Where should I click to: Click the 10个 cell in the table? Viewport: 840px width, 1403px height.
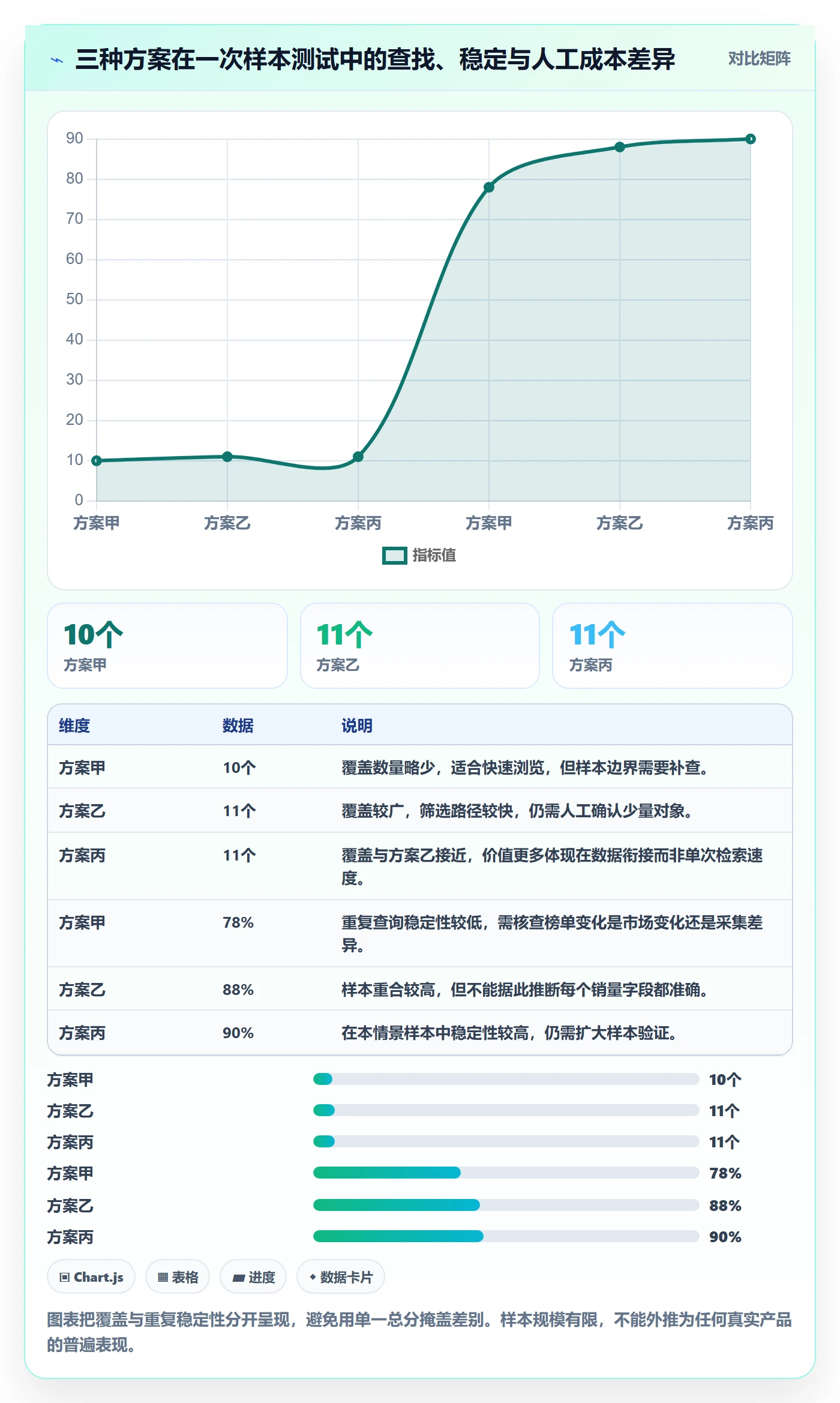239,768
